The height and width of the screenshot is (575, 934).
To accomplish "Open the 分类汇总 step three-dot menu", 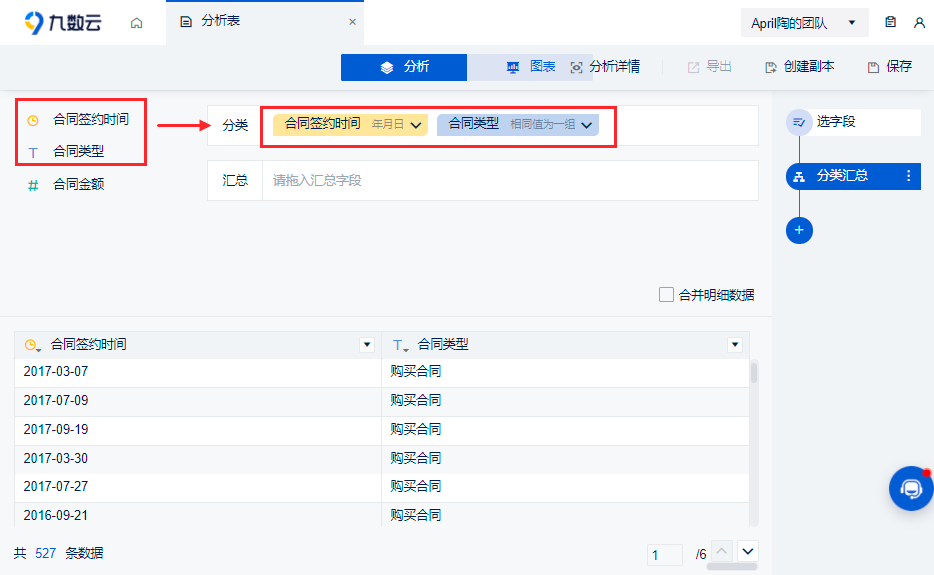I will click(908, 176).
